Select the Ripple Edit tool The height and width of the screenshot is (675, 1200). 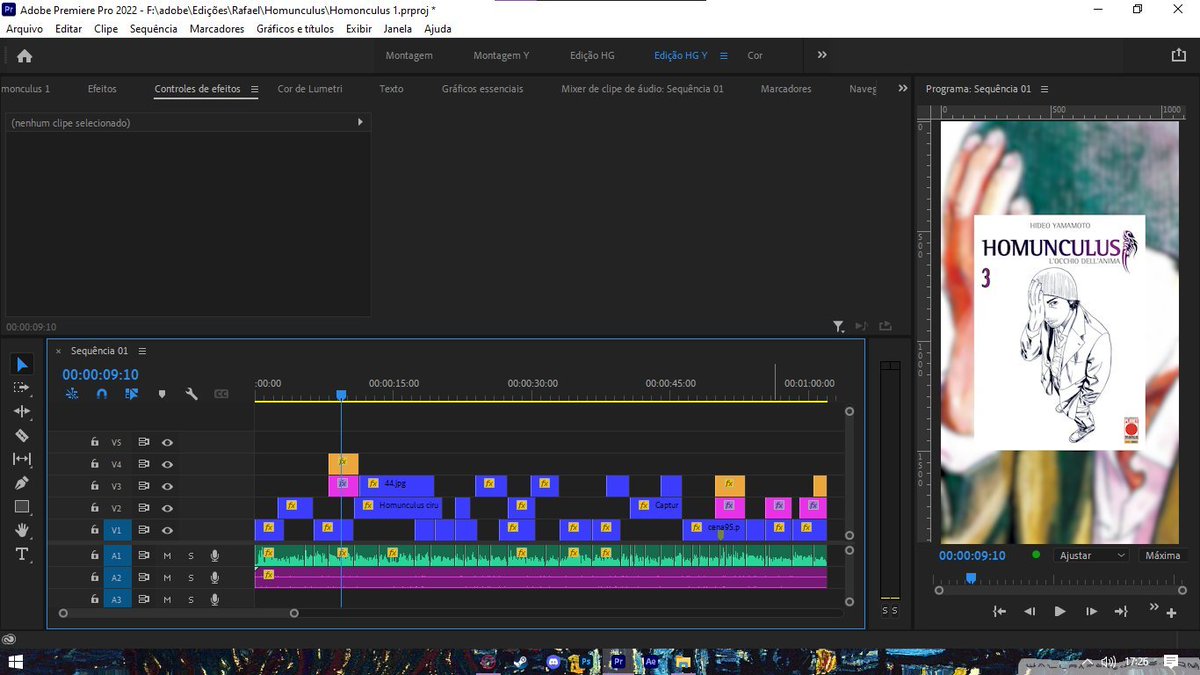pos(22,411)
